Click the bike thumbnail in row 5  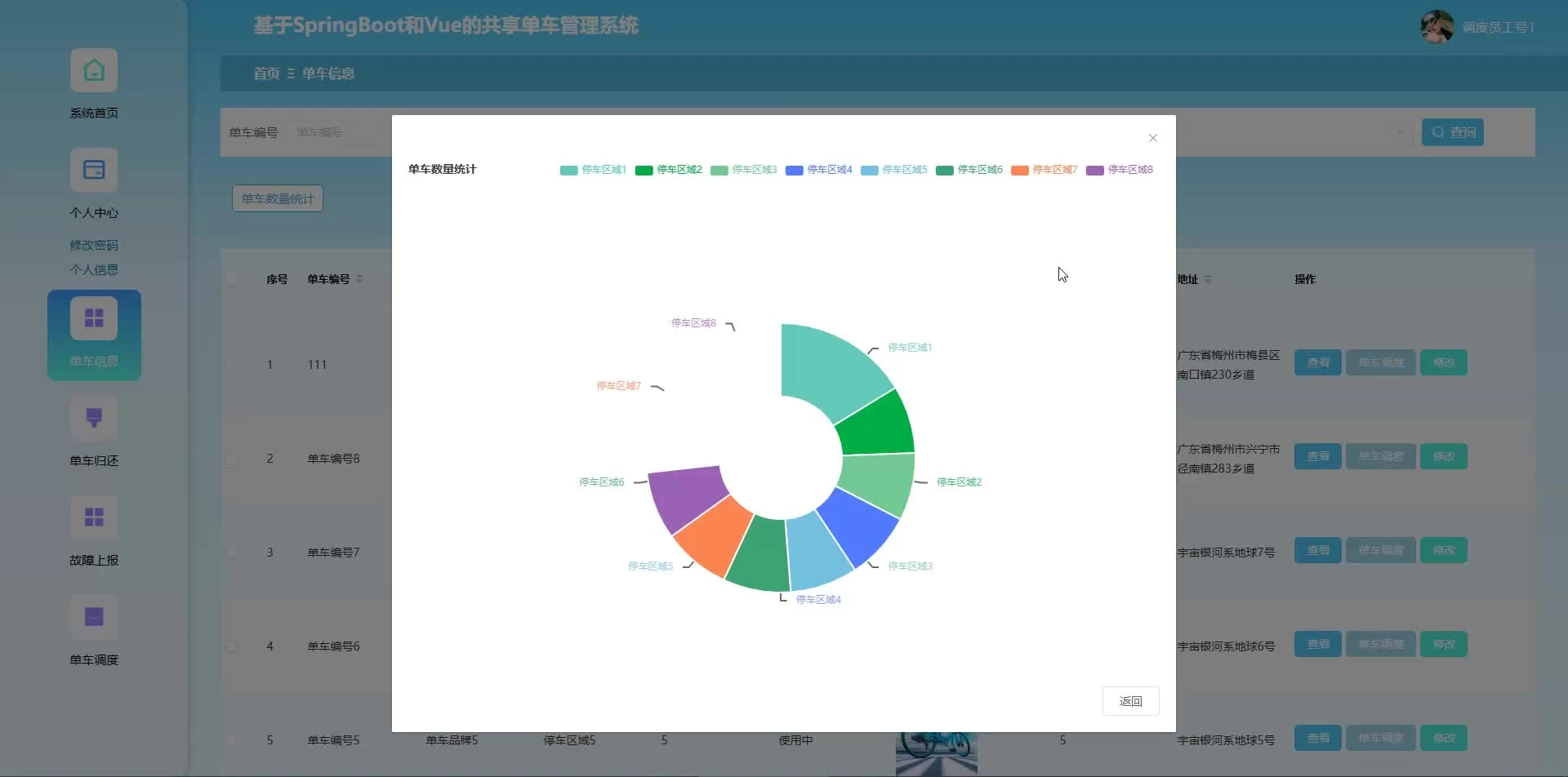(936, 754)
